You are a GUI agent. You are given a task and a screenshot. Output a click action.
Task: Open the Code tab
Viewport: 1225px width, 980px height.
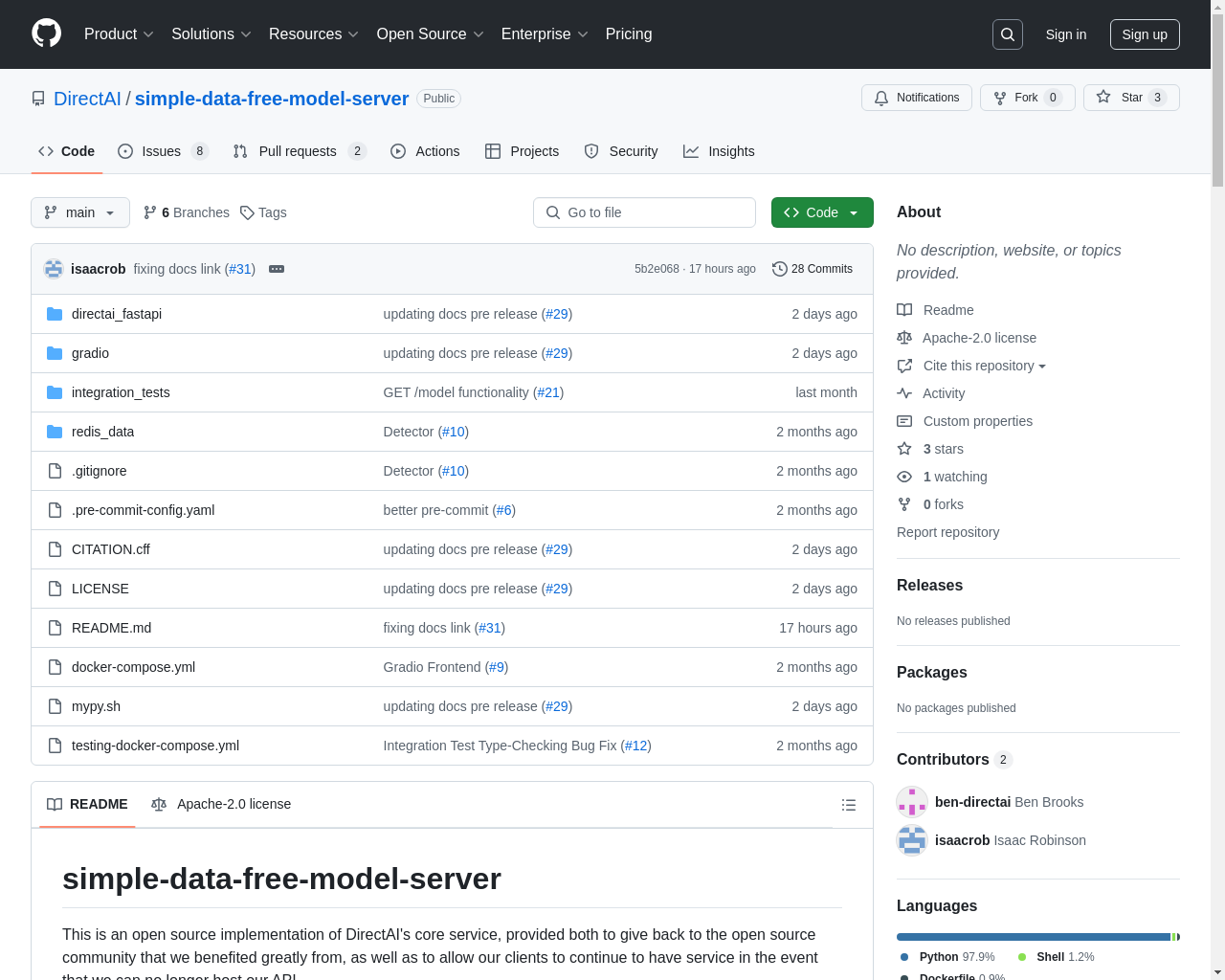pyautogui.click(x=66, y=151)
